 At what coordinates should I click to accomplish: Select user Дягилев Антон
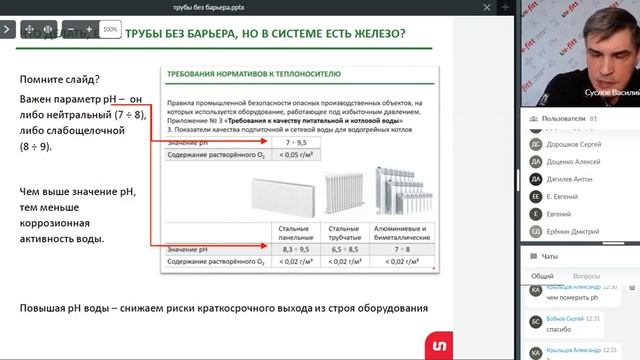(569, 179)
